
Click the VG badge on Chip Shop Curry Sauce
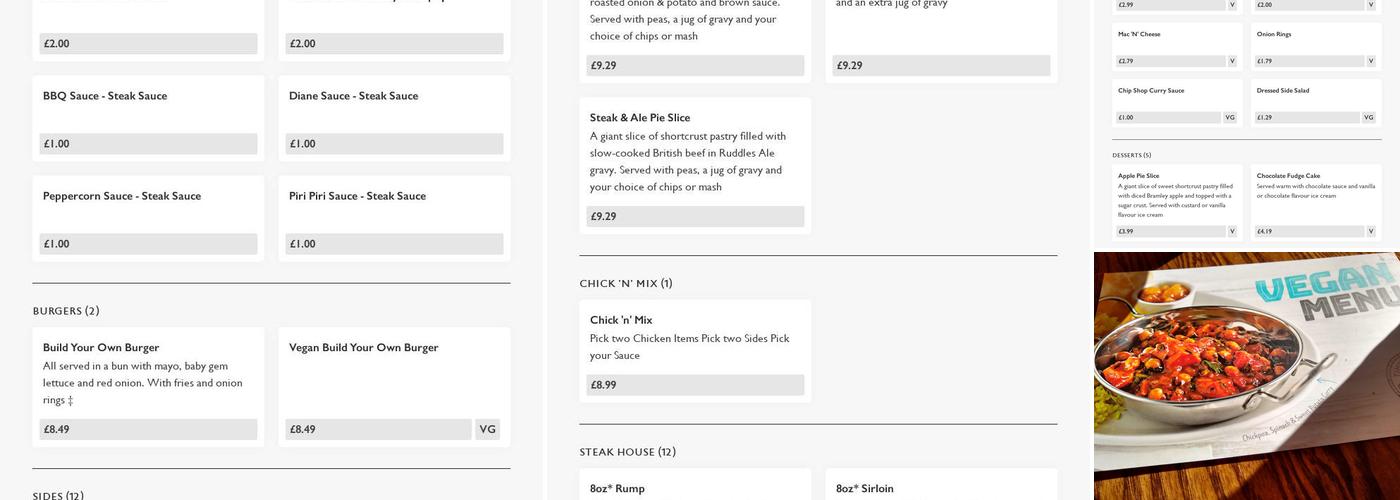(x=1230, y=117)
